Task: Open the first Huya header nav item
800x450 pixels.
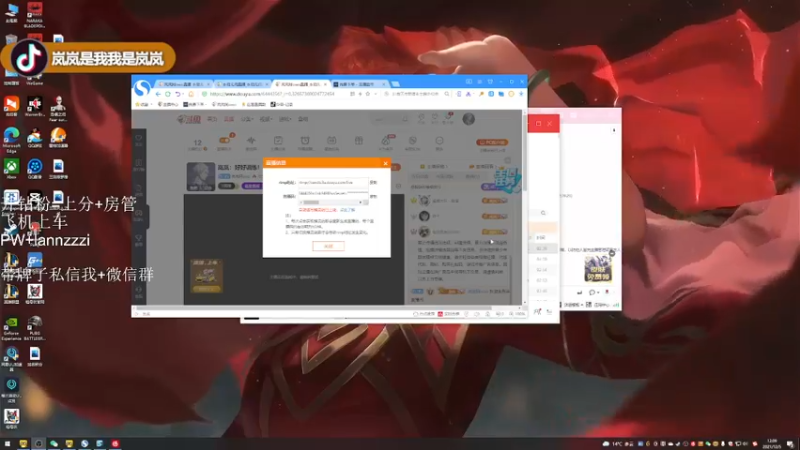Action: (212, 119)
